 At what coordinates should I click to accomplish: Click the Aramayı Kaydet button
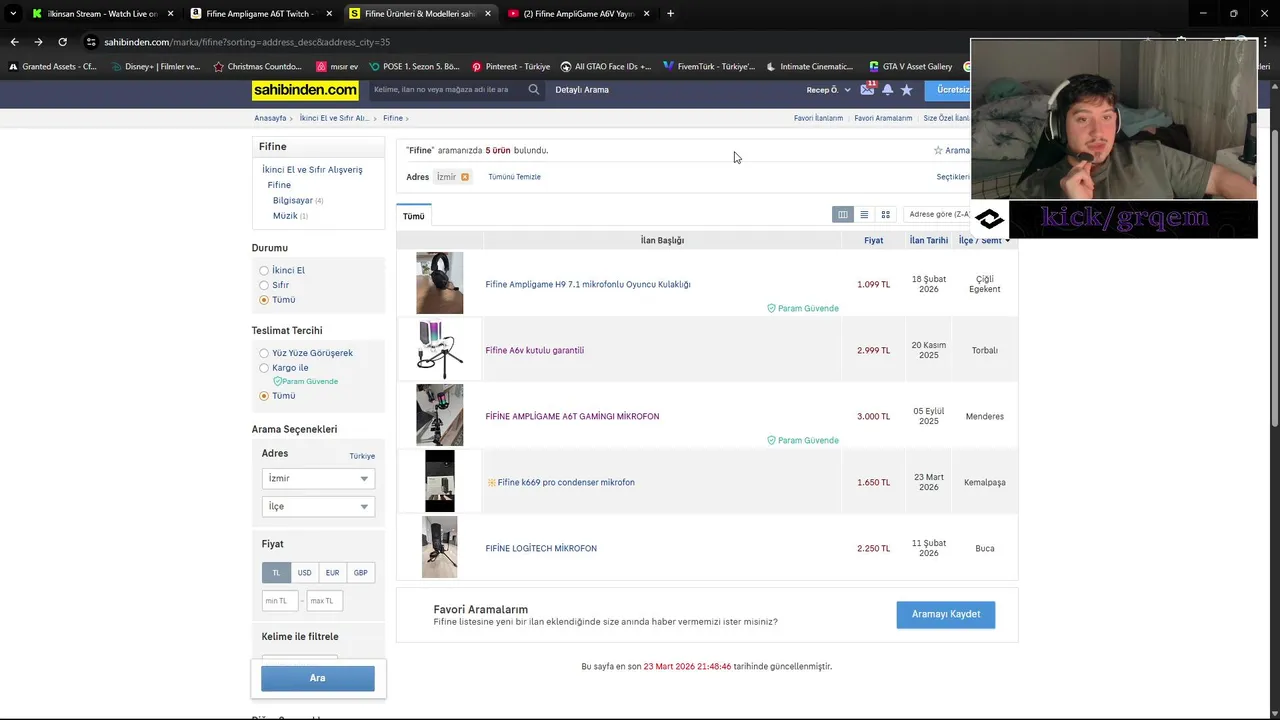(946, 614)
